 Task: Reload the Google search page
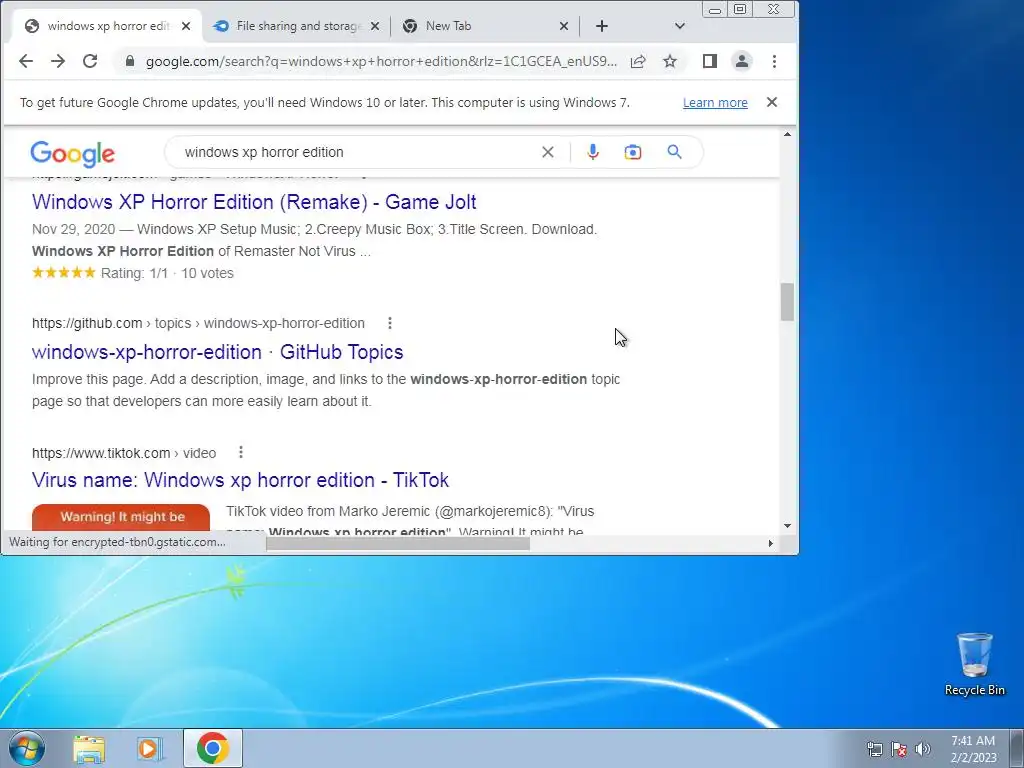90,61
